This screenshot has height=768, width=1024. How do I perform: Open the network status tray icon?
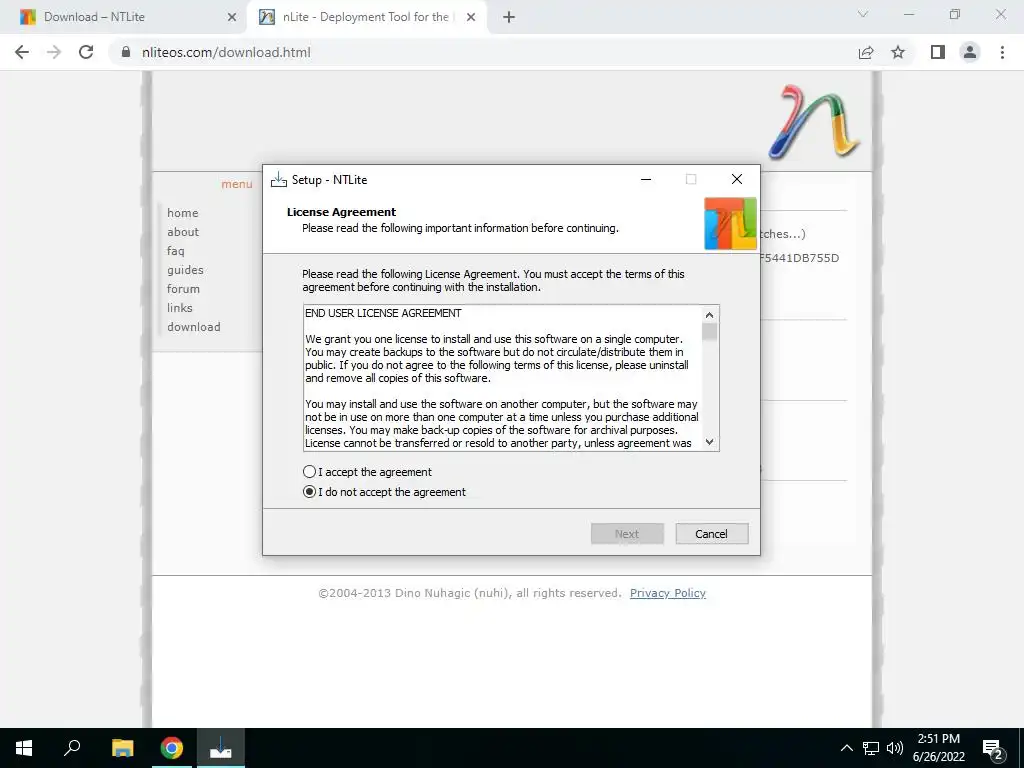pyautogui.click(x=871, y=748)
